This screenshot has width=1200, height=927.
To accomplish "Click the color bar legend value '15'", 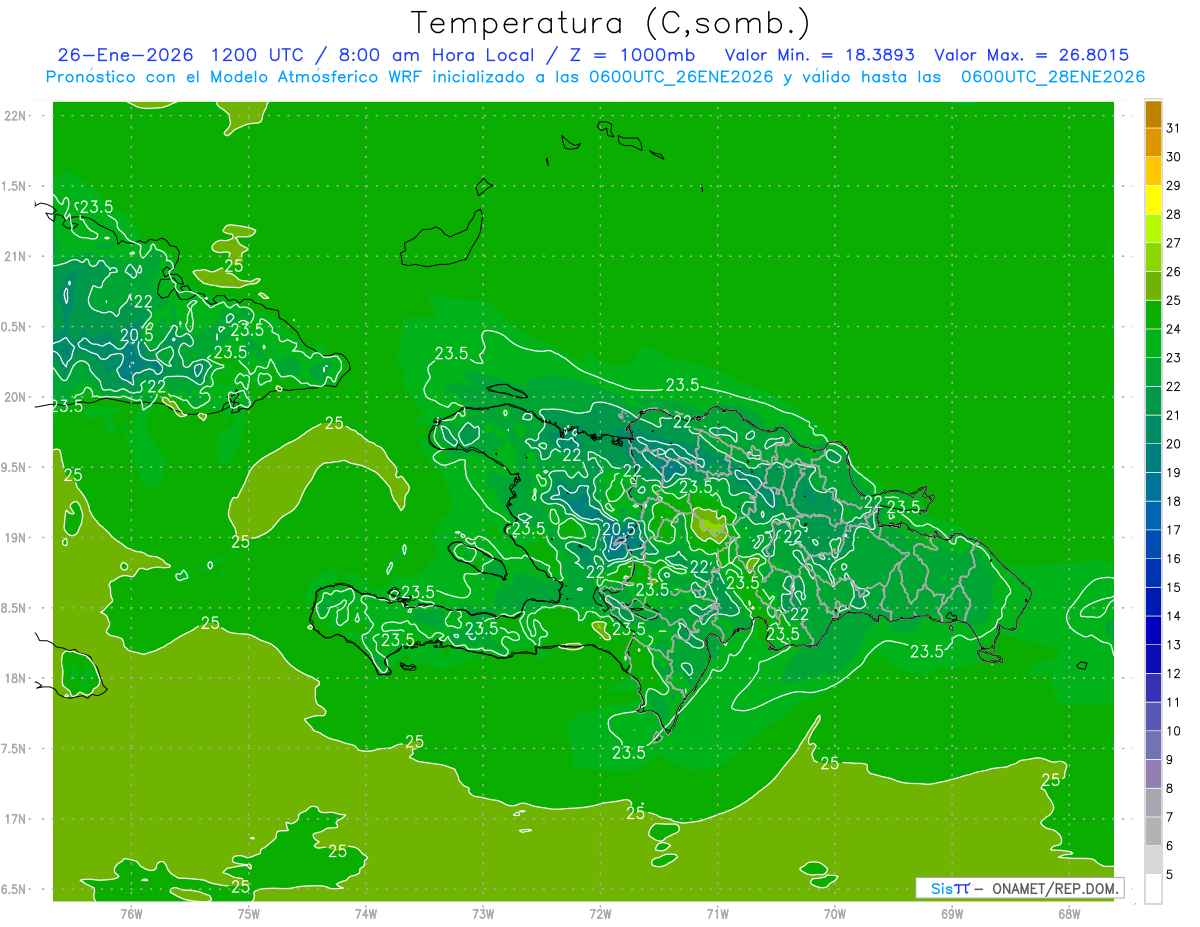I will coord(1173,587).
